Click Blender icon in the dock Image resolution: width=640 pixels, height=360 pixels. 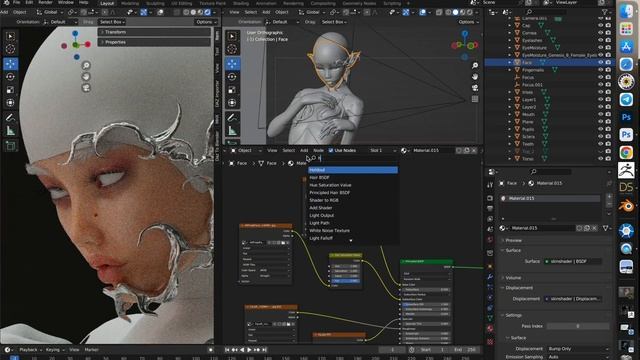click(626, 205)
